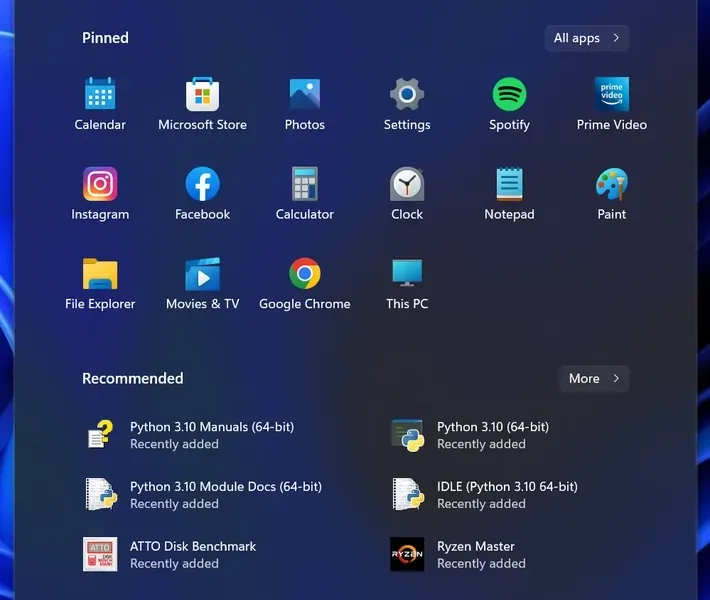Open the Calendar pinned app
Viewport: 710px width, 600px height.
100,94
